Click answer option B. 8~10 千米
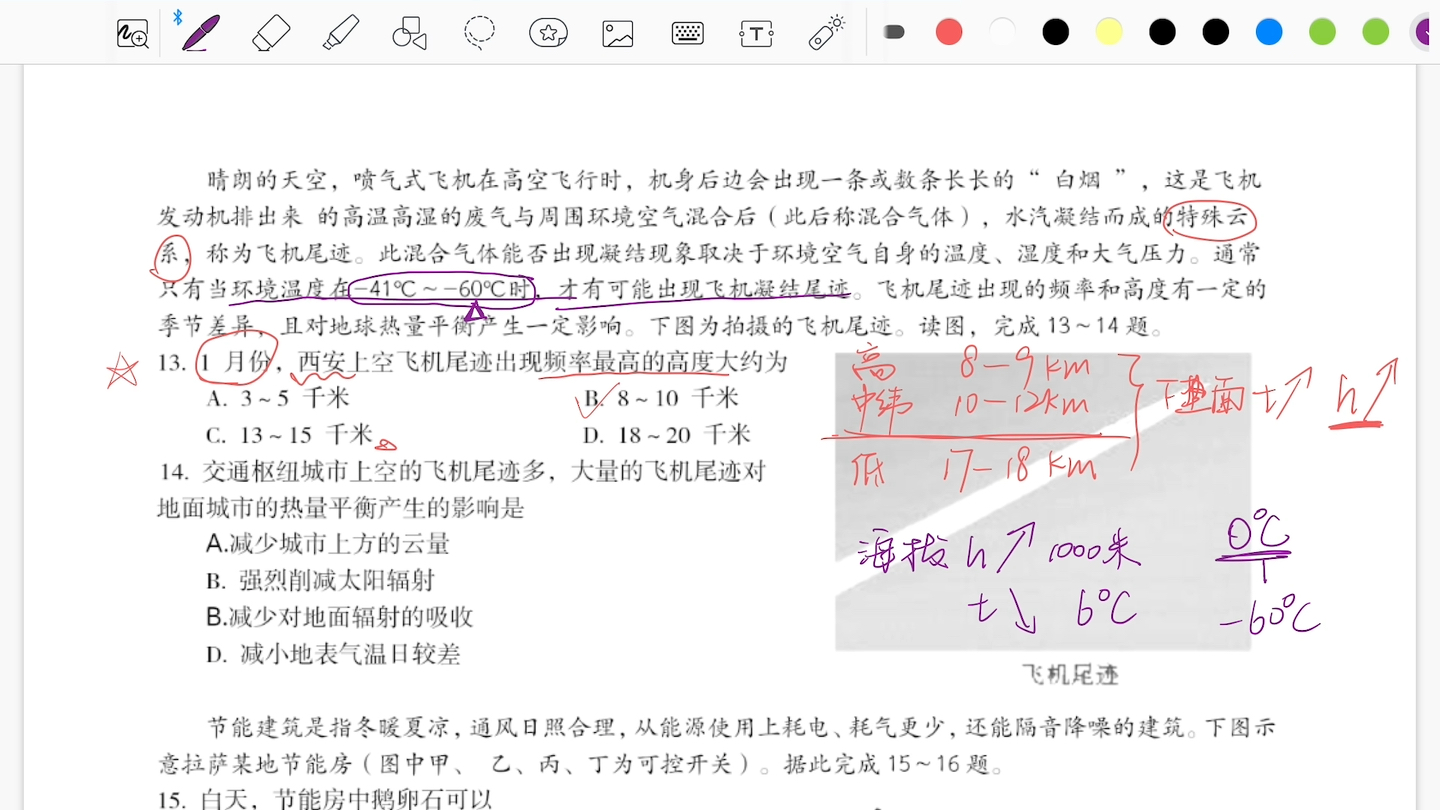Screen dimensions: 1440x810 pos(661,398)
